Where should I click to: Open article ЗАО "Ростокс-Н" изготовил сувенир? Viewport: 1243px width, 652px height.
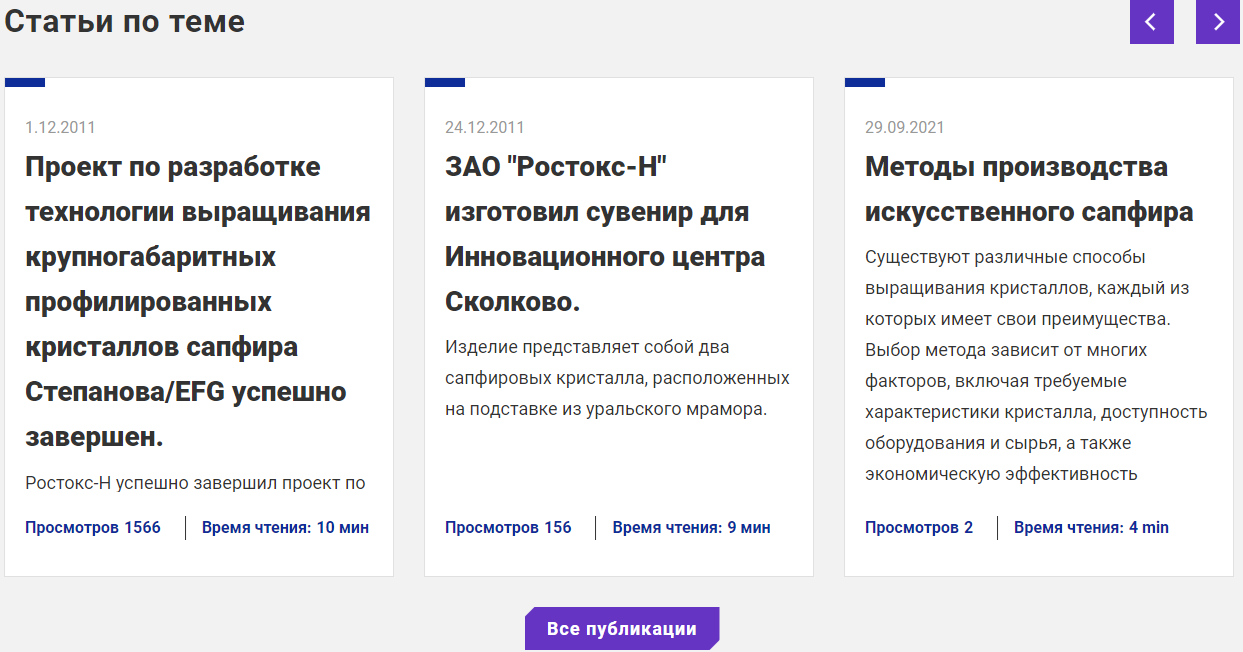605,234
